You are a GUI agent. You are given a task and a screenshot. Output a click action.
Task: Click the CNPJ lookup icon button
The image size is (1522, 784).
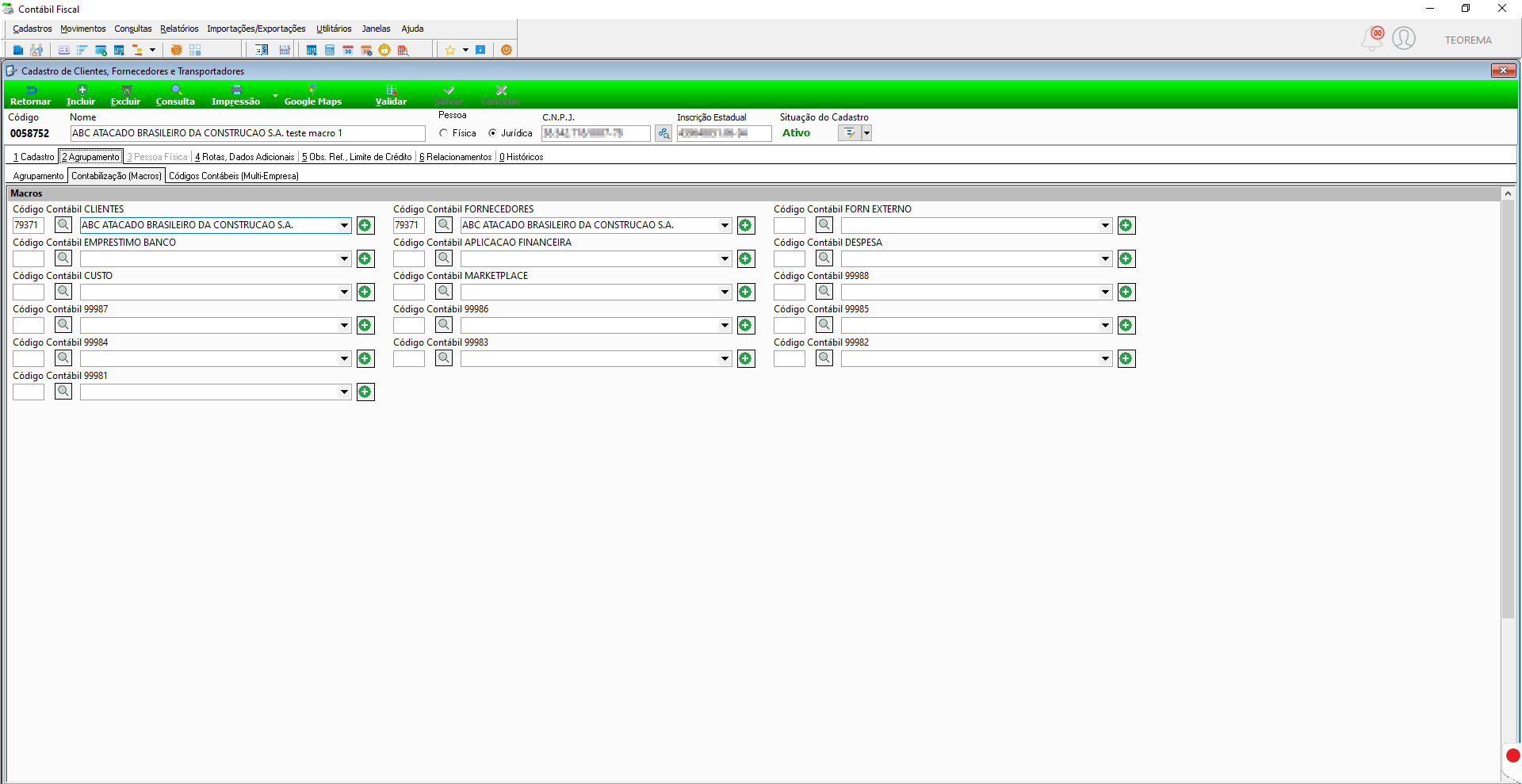click(x=663, y=133)
